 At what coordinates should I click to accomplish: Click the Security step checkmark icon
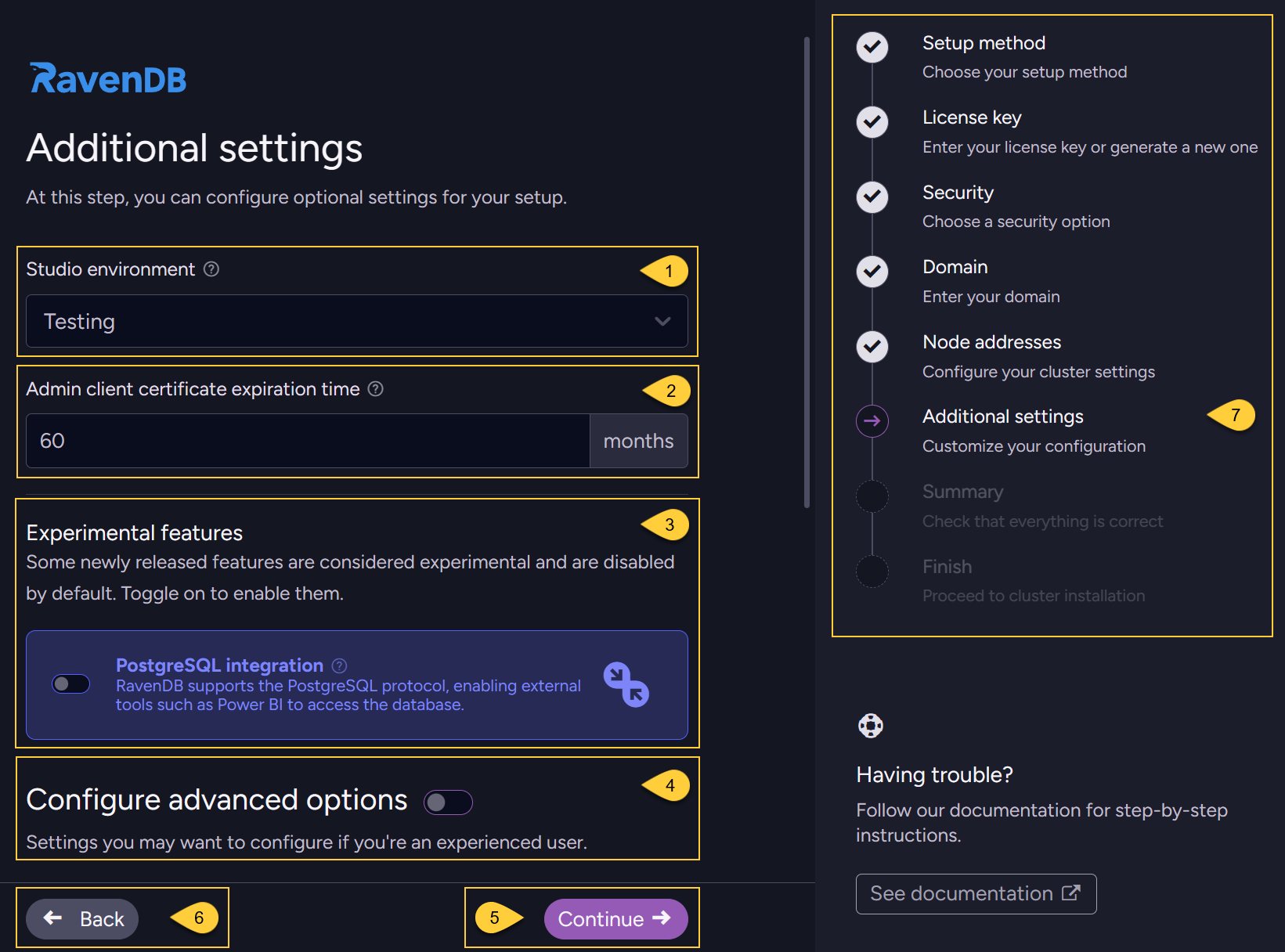(872, 197)
